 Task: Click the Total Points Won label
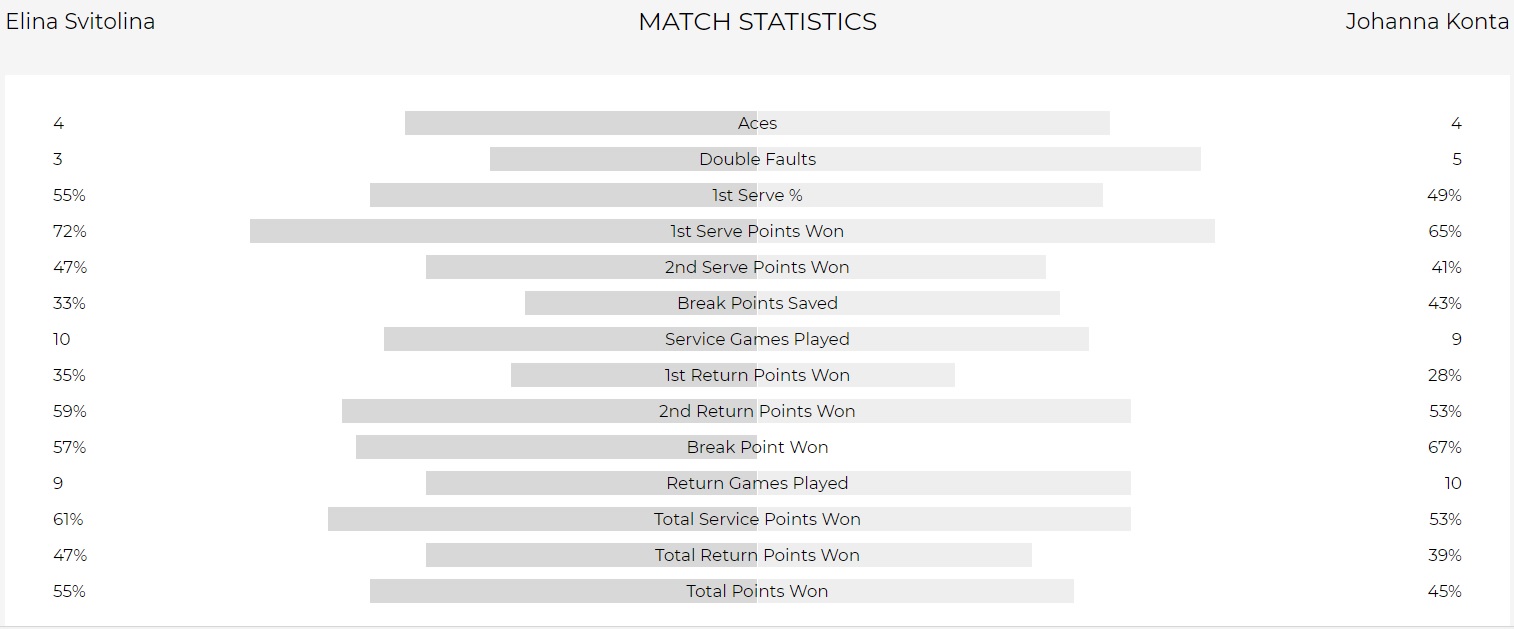757,591
